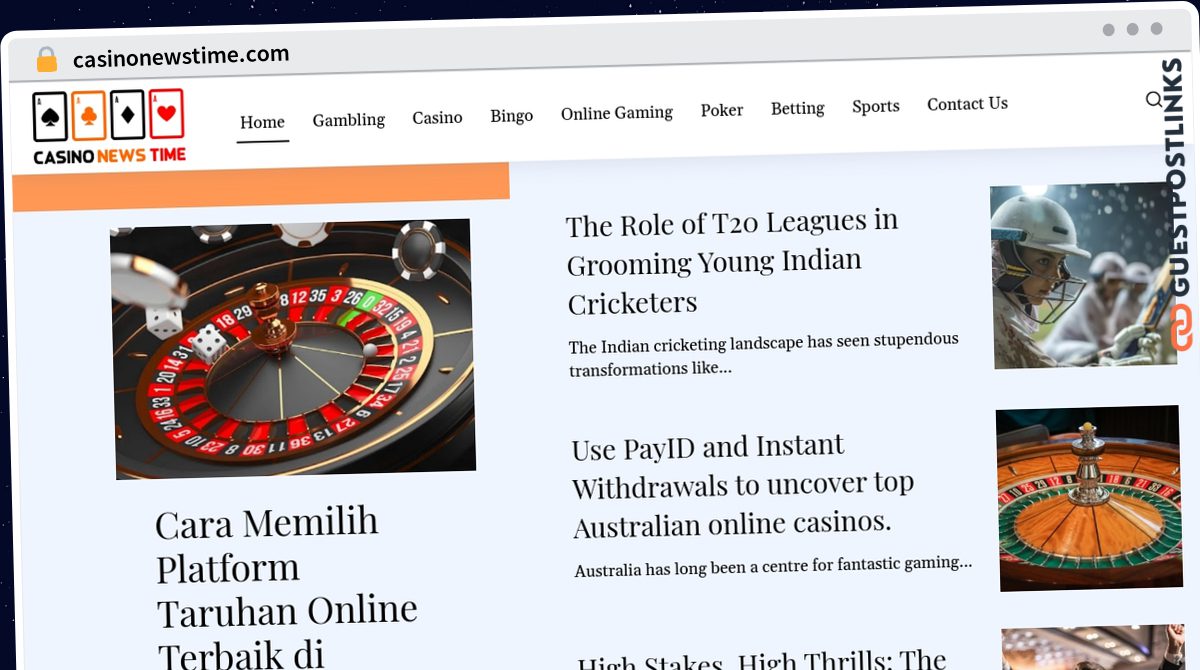Select Sports from the navigation

875,106
